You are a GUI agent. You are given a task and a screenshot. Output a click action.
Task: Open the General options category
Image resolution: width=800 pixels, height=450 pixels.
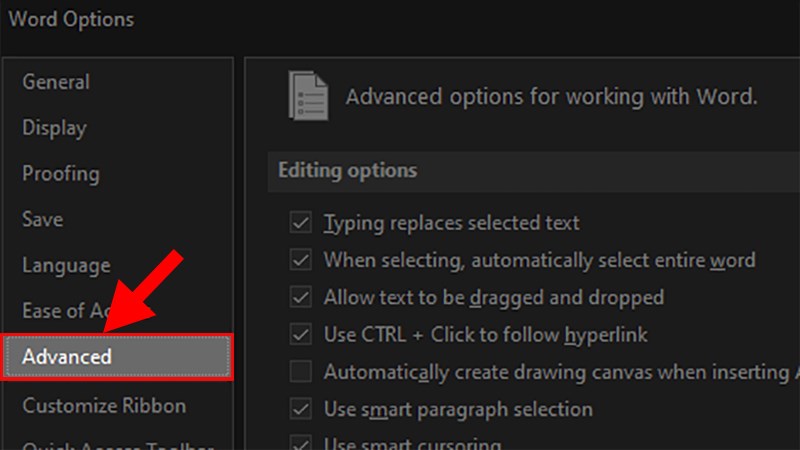(x=56, y=82)
